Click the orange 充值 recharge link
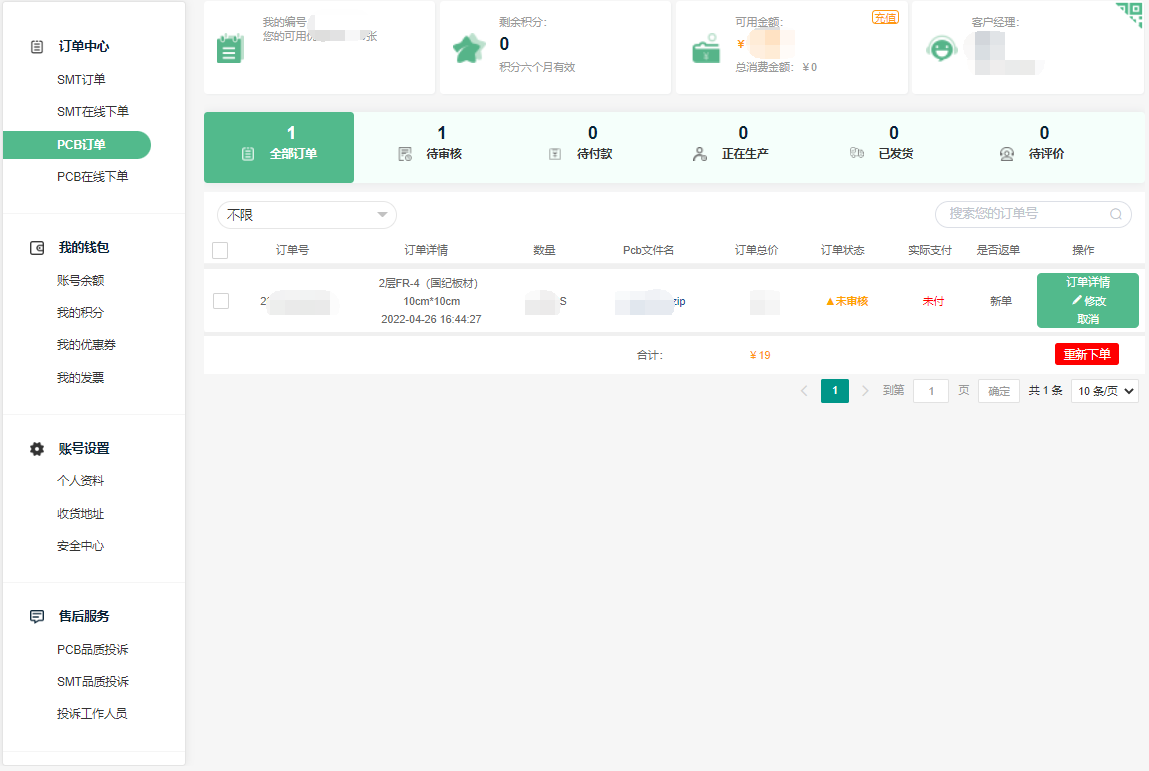Viewport: 1149px width, 771px height. click(885, 17)
